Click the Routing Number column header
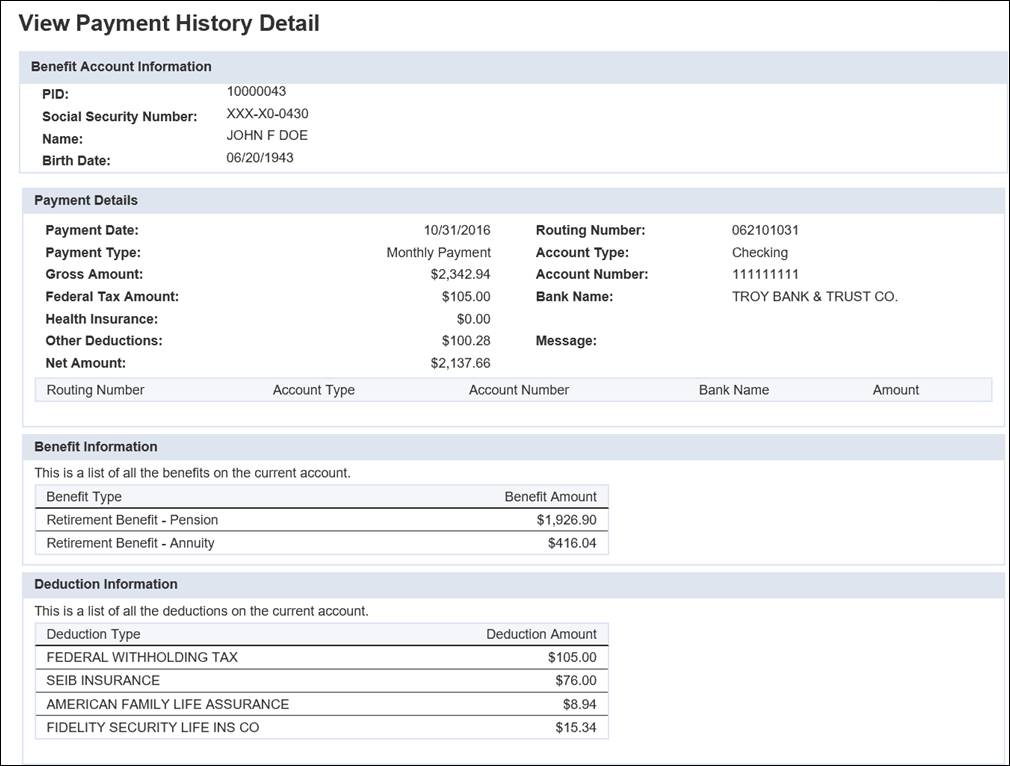This screenshot has height=766, width=1010. point(95,390)
